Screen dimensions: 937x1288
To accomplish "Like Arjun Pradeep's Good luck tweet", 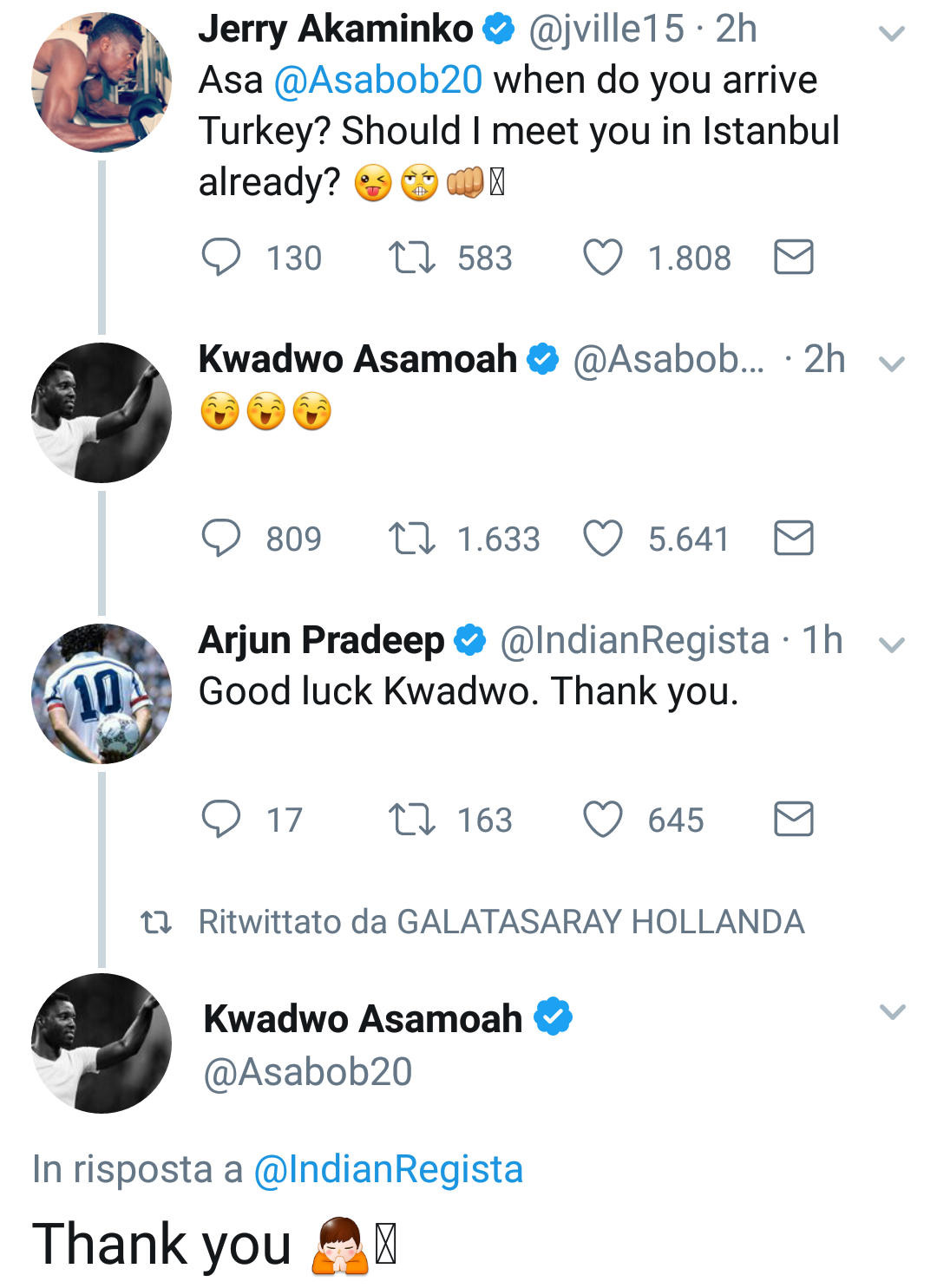I will 602,820.
